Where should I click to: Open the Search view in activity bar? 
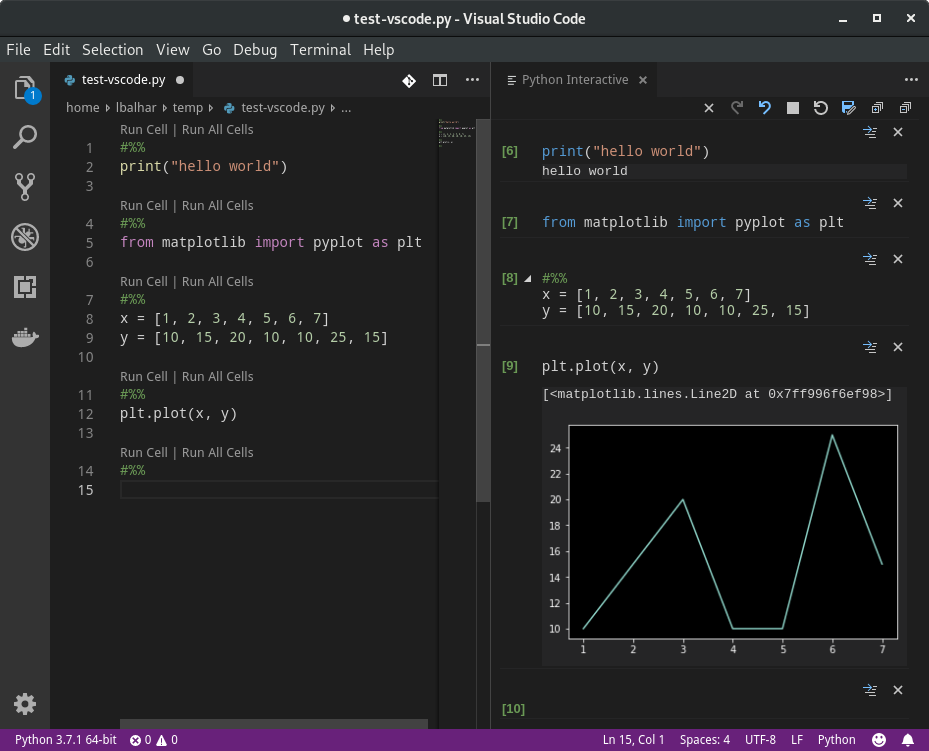coord(25,137)
